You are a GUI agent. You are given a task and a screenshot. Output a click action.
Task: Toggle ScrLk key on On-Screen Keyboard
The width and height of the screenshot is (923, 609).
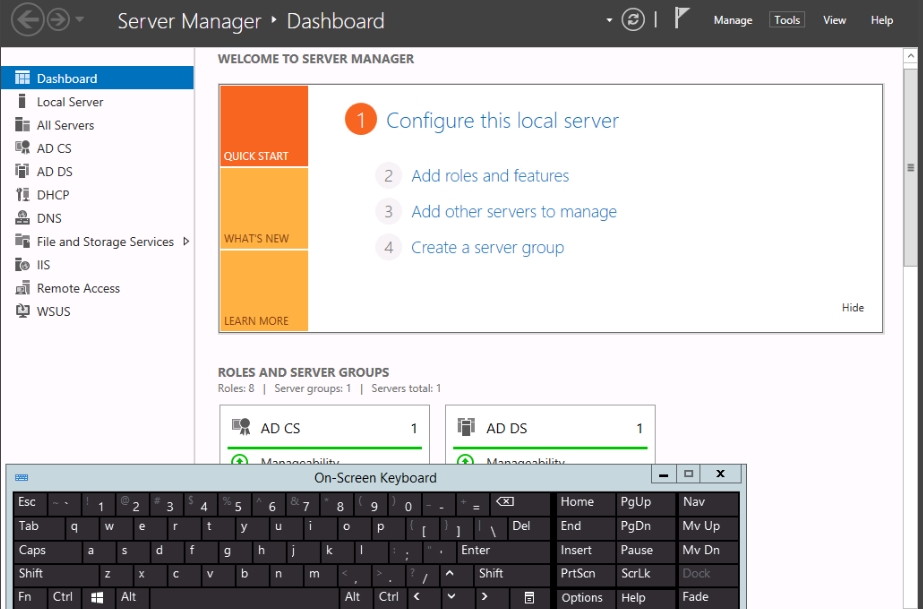pyautogui.click(x=636, y=574)
